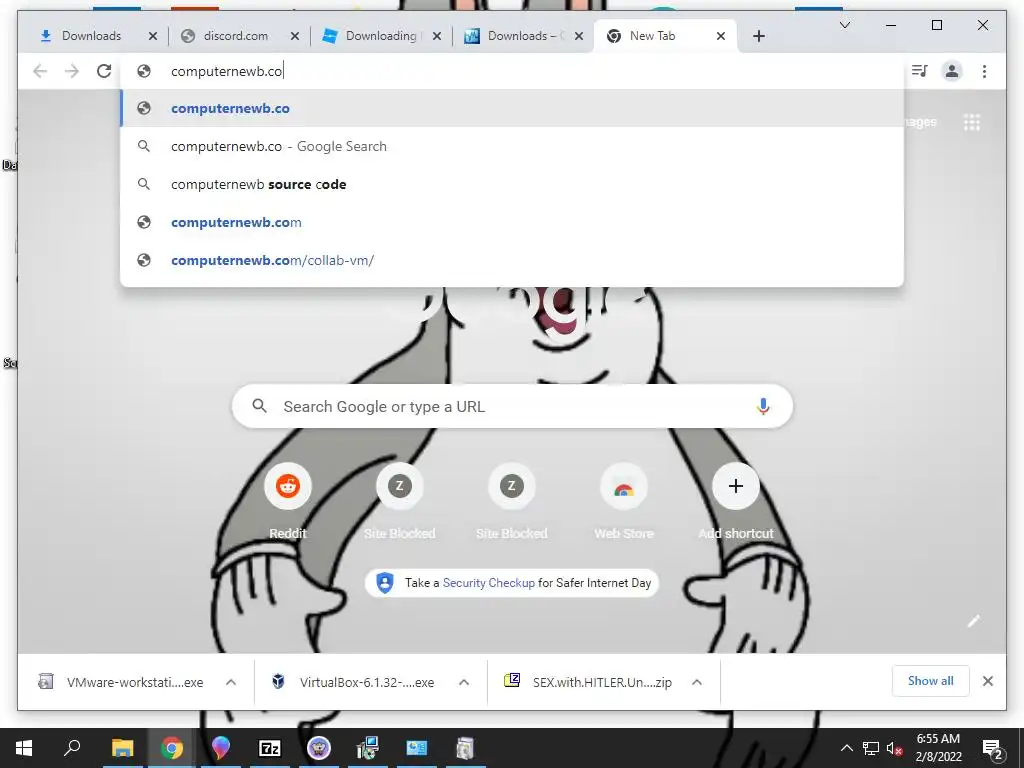Click the browser back arrow
1024x768 pixels.
[40, 71]
